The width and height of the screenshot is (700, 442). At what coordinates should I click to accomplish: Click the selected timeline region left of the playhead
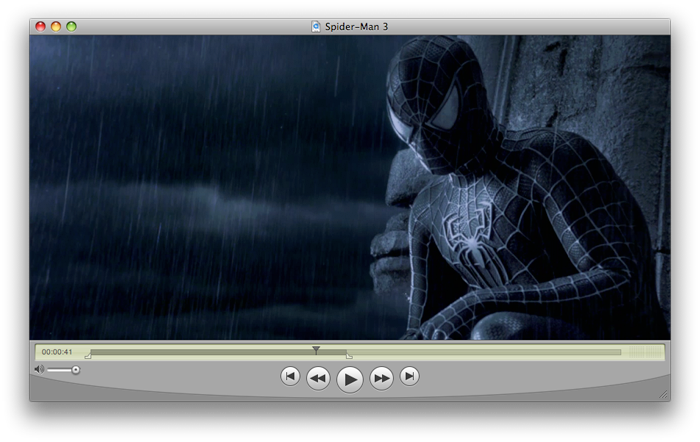[200, 352]
